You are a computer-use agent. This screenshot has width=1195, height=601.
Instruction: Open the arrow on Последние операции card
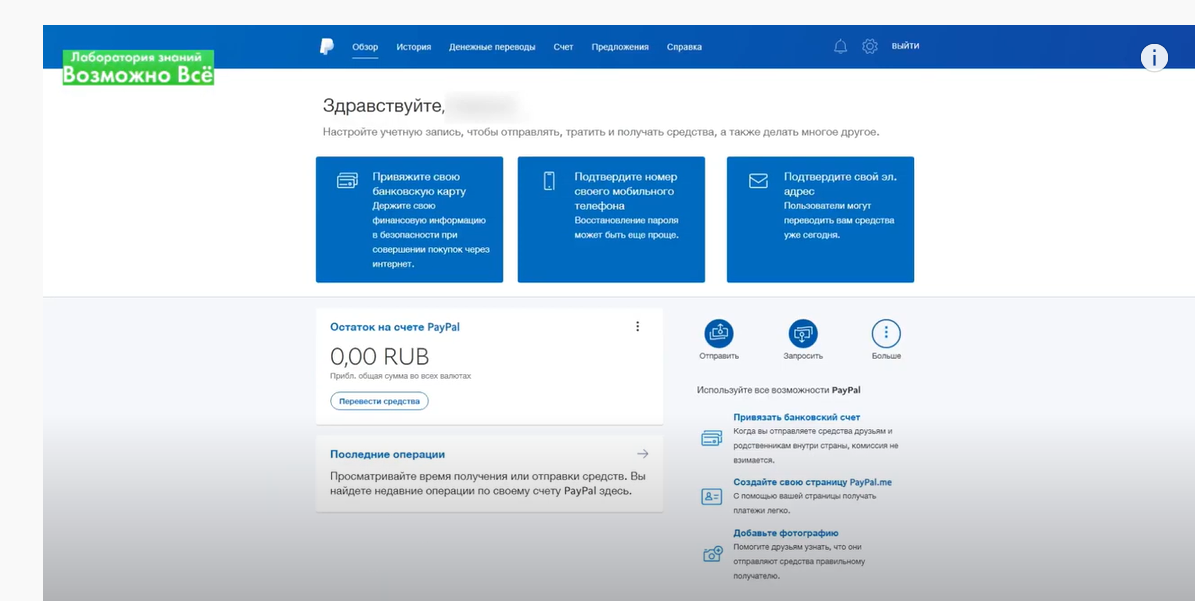click(642, 454)
